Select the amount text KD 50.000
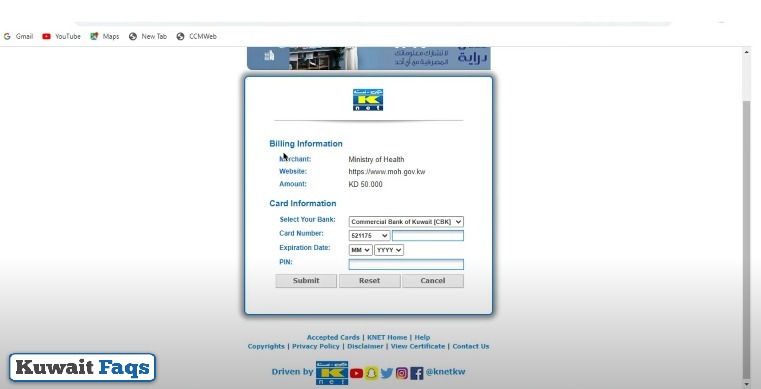The width and height of the screenshot is (761, 389). click(365, 184)
